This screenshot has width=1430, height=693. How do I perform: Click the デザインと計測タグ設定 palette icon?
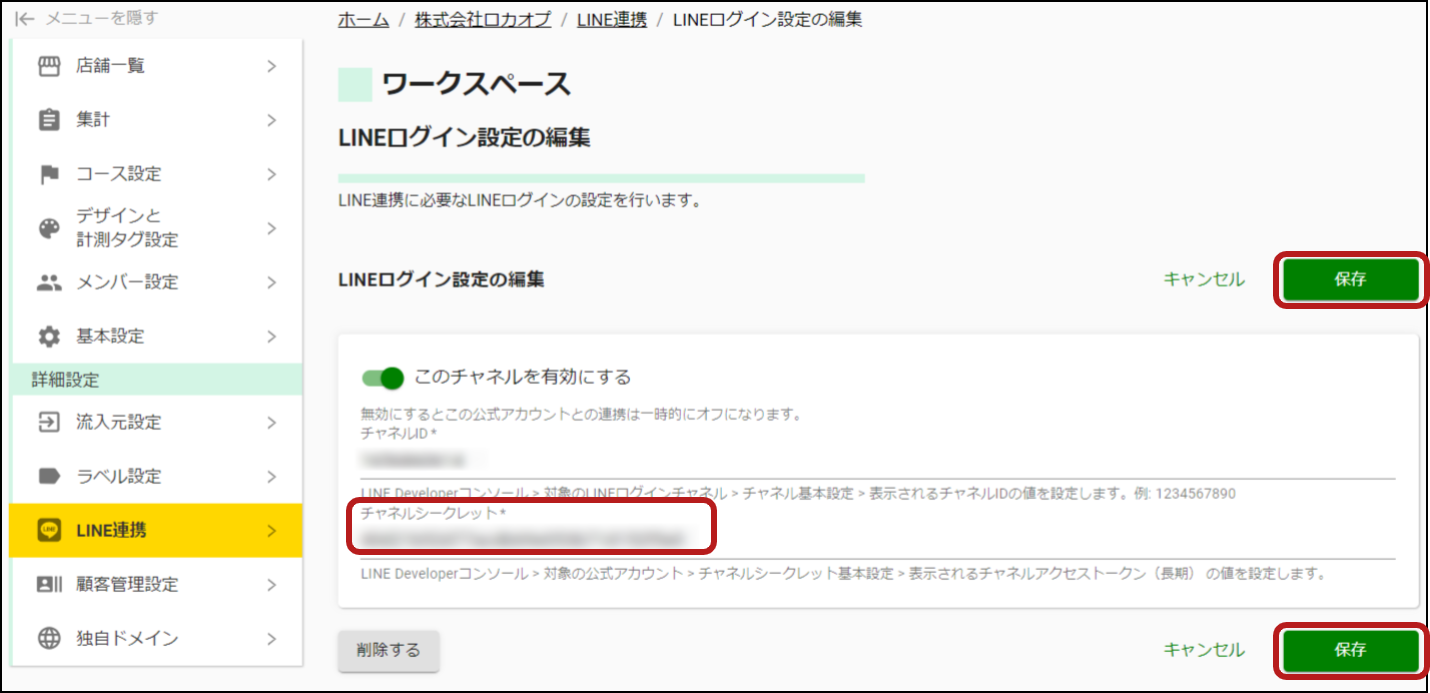(49, 228)
